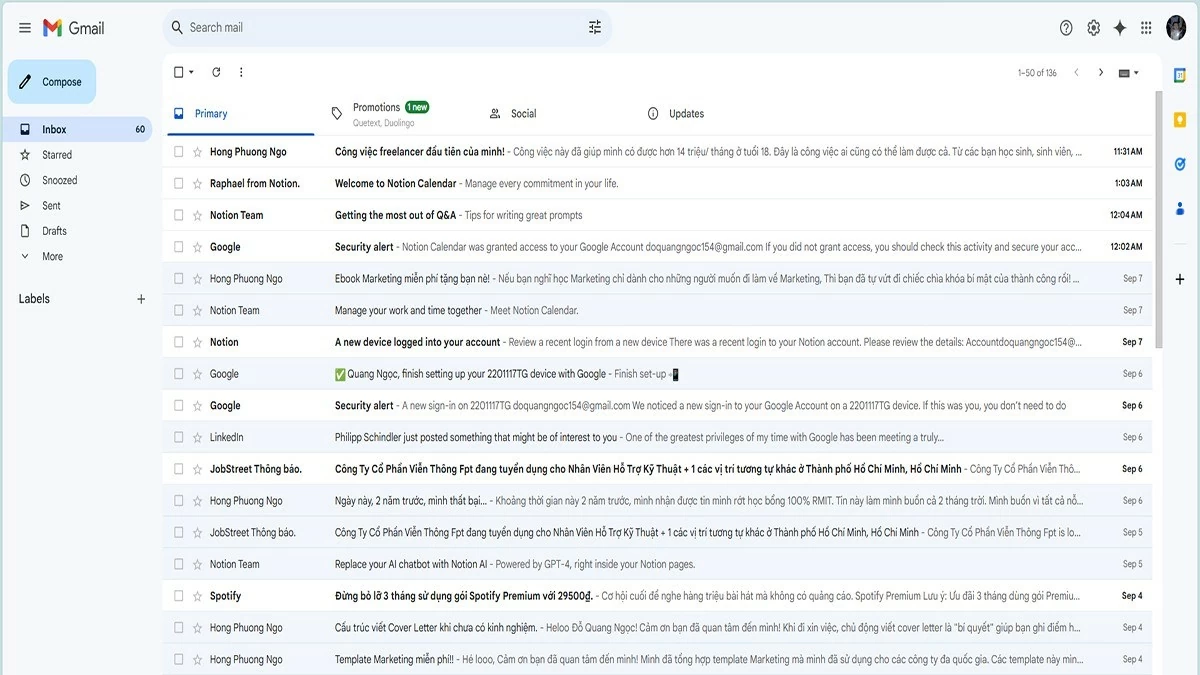The image size is (1200, 675).
Task: Add a new label with the plus icon
Action: (x=141, y=298)
